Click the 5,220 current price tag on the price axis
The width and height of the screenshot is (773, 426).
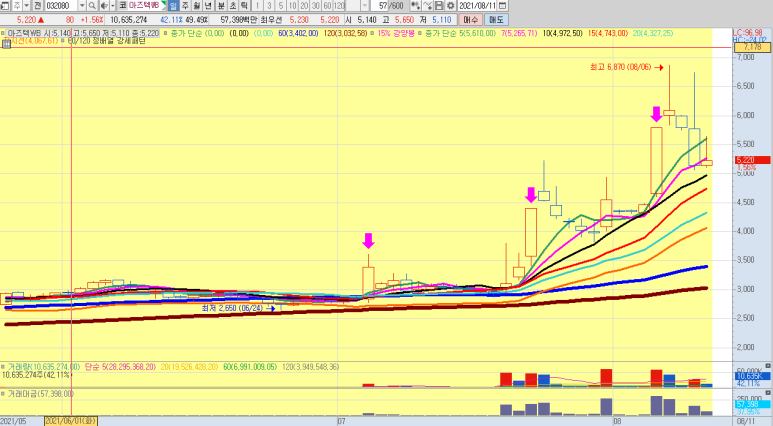752,160
